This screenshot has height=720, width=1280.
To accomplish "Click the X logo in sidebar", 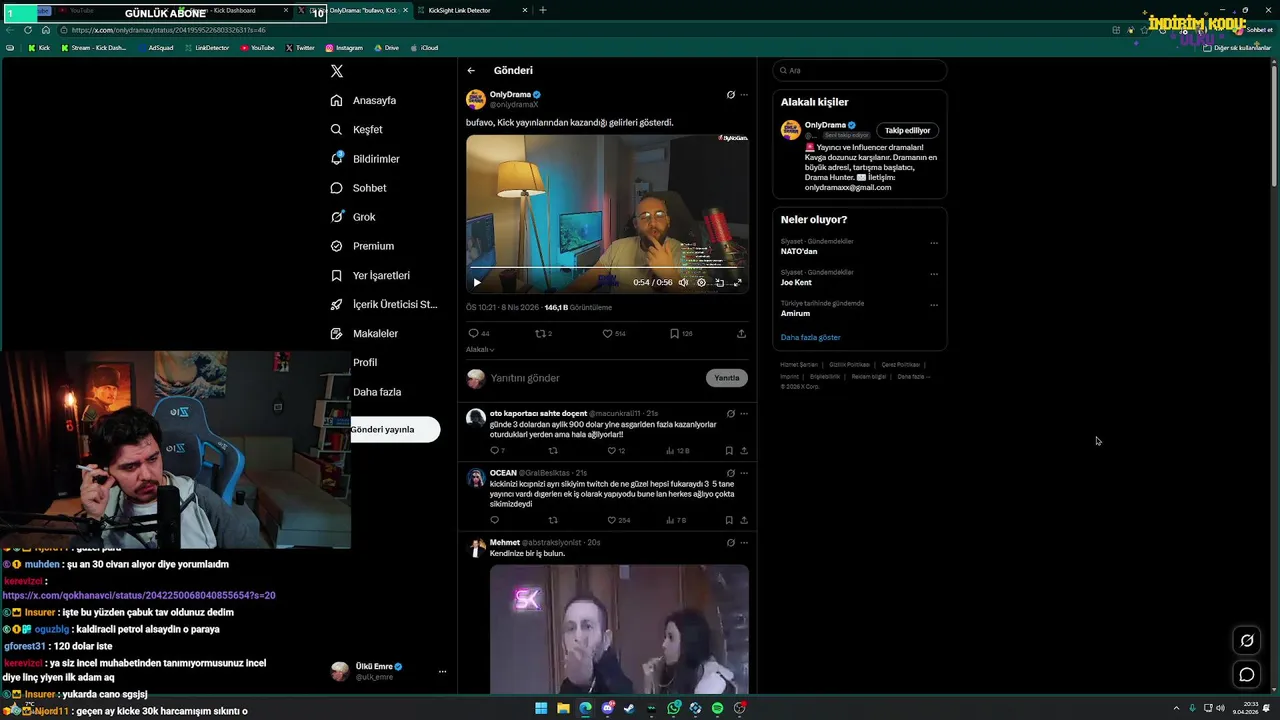I will click(x=337, y=71).
